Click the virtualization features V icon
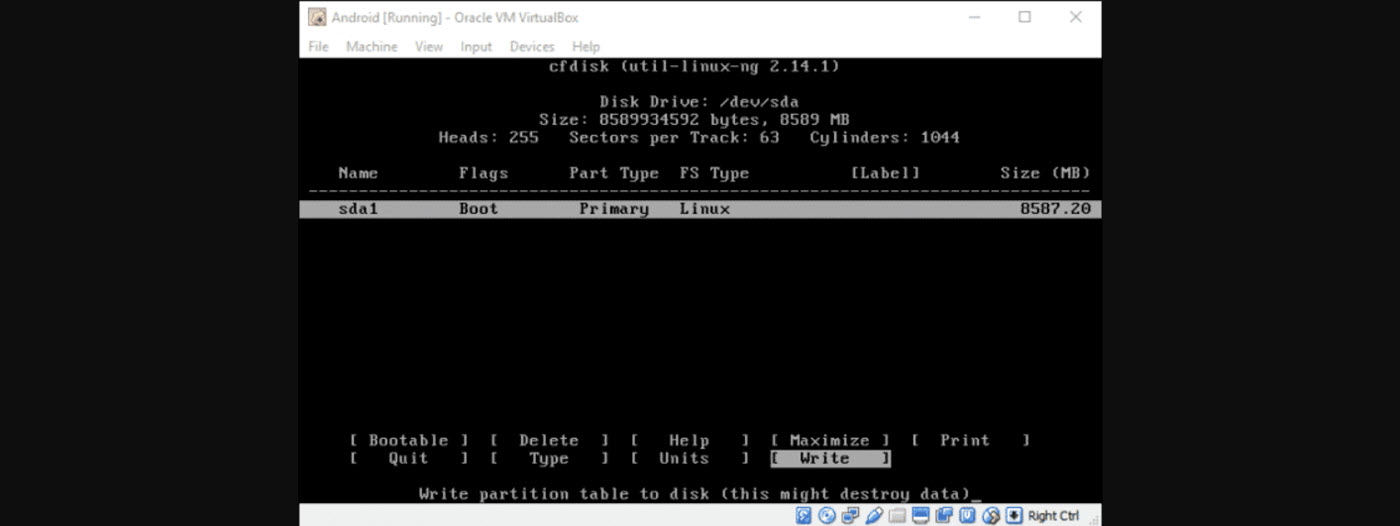 (967, 516)
